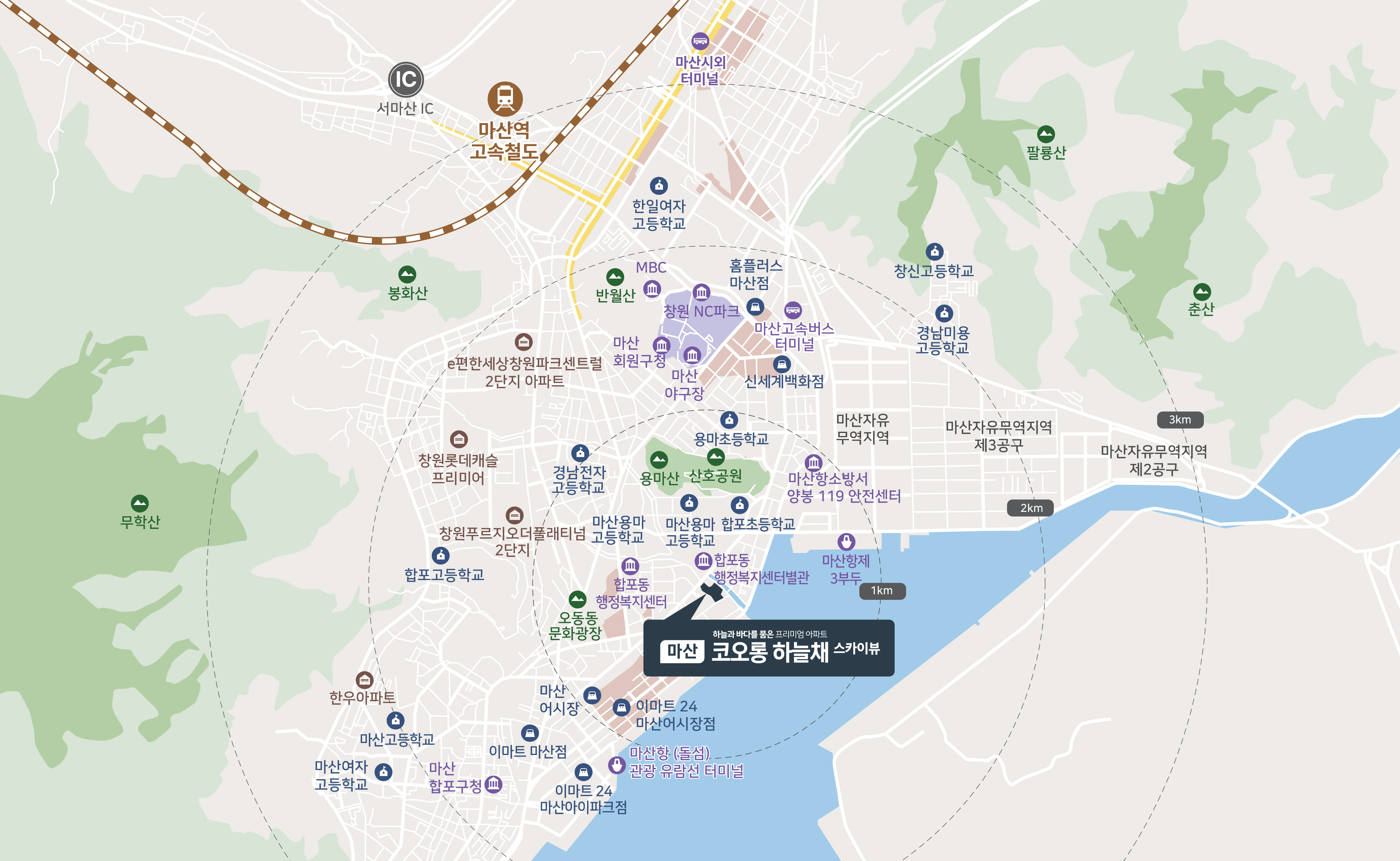1400x861 pixels.
Task: Click the 합포초등학교 school icon
Action: pyautogui.click(x=739, y=505)
